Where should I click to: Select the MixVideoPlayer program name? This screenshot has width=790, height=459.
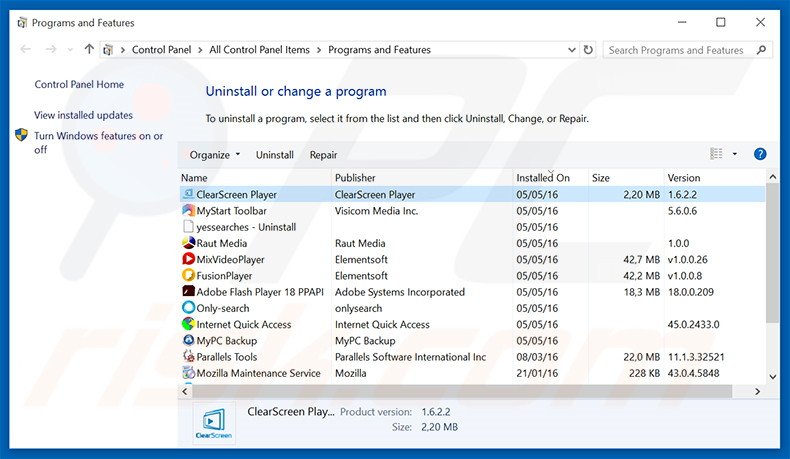[230, 259]
